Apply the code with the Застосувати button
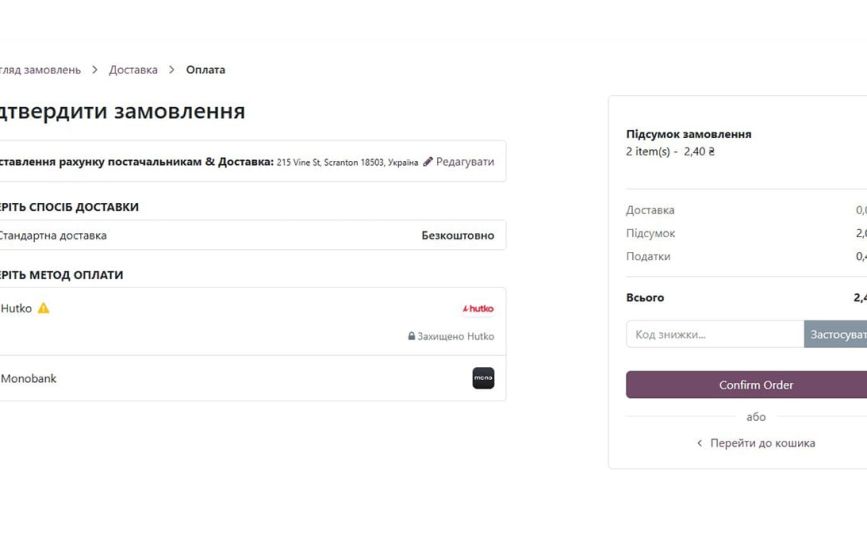The width and height of the screenshot is (867, 540). (837, 334)
